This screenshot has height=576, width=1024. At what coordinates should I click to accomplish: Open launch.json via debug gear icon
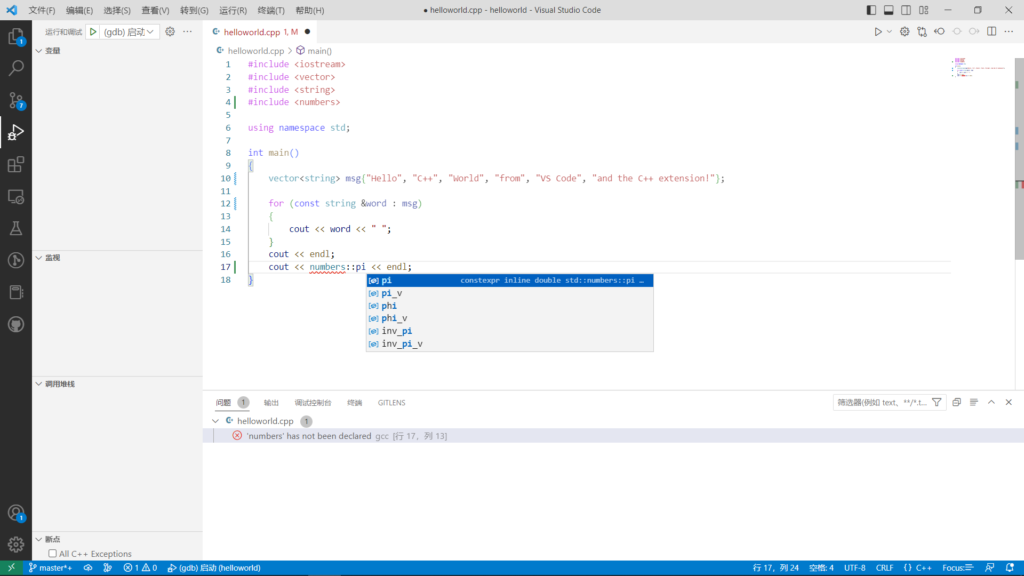(x=170, y=32)
